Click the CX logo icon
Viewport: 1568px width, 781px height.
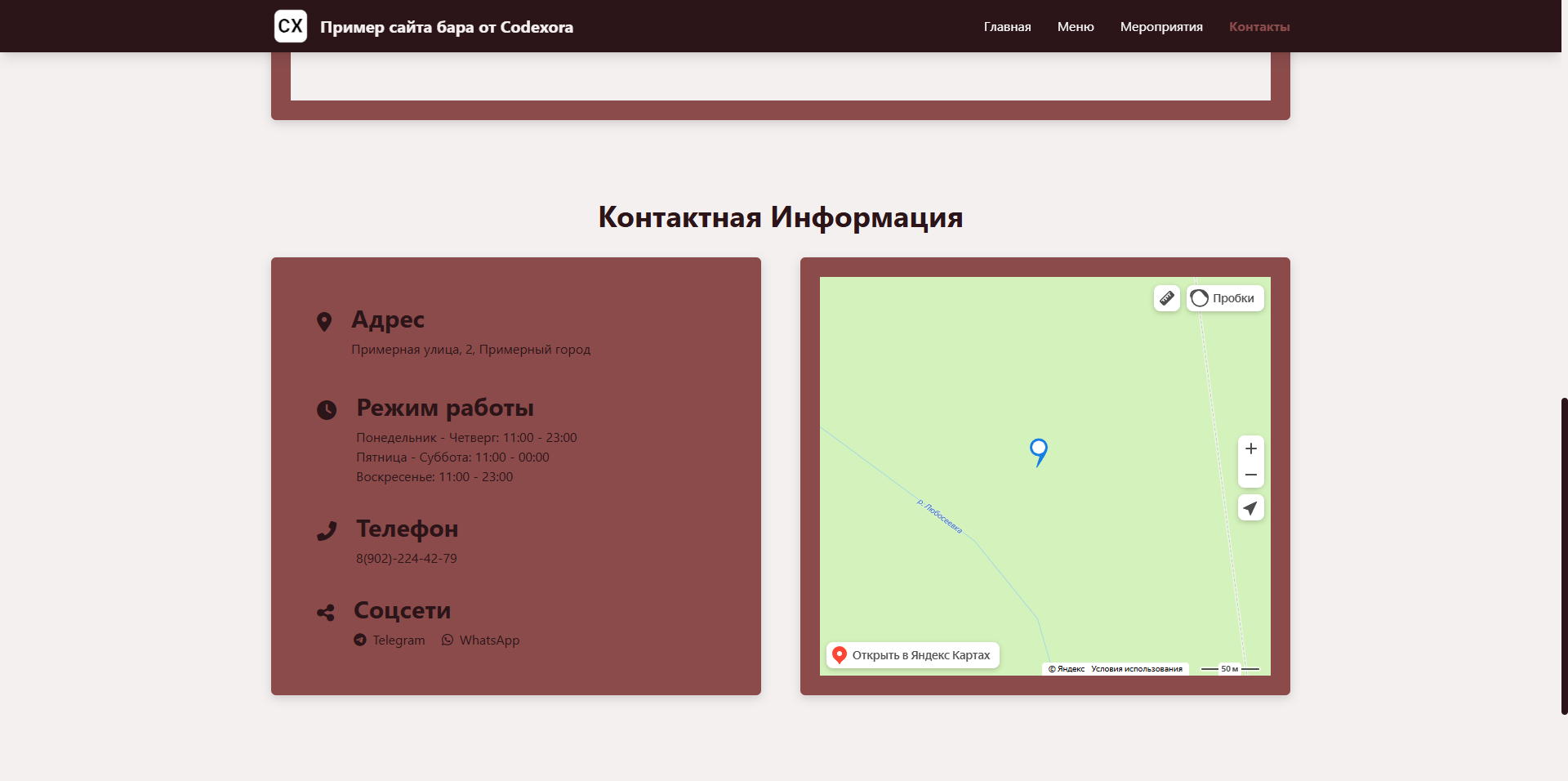pyautogui.click(x=291, y=26)
